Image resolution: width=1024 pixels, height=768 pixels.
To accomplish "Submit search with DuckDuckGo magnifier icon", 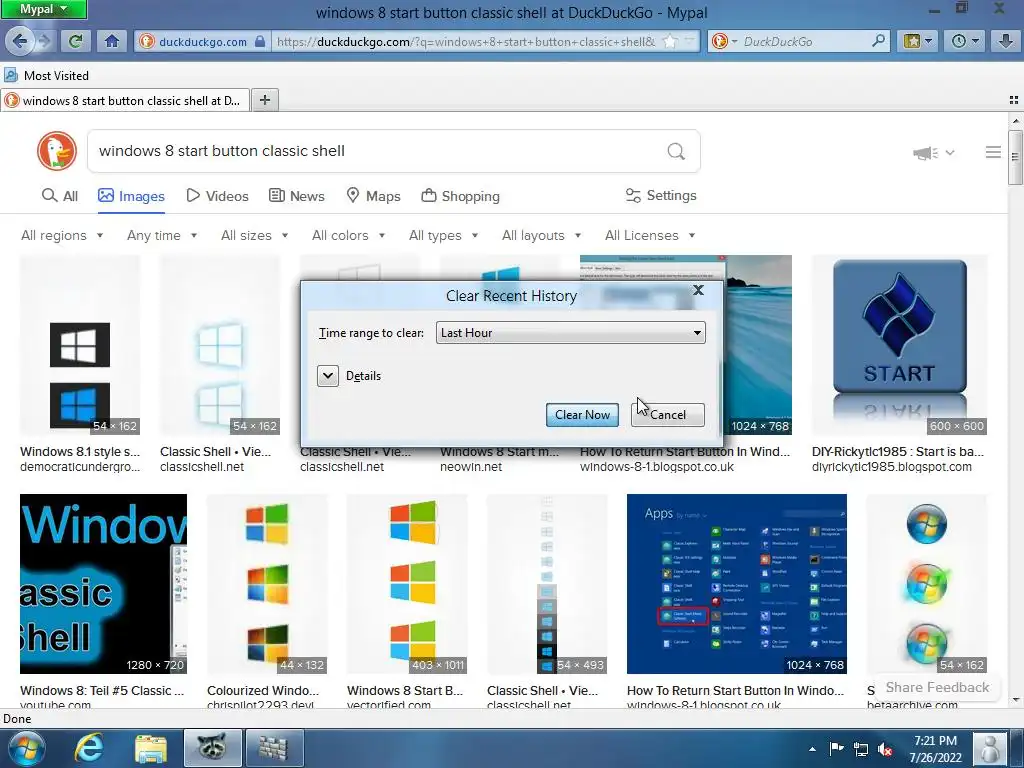I will pos(676,152).
